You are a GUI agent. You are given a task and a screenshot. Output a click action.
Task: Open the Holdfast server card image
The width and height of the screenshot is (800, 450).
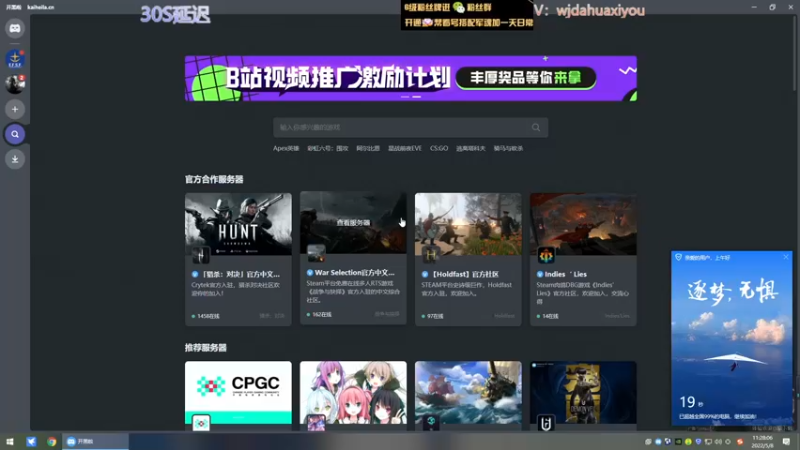[468, 224]
